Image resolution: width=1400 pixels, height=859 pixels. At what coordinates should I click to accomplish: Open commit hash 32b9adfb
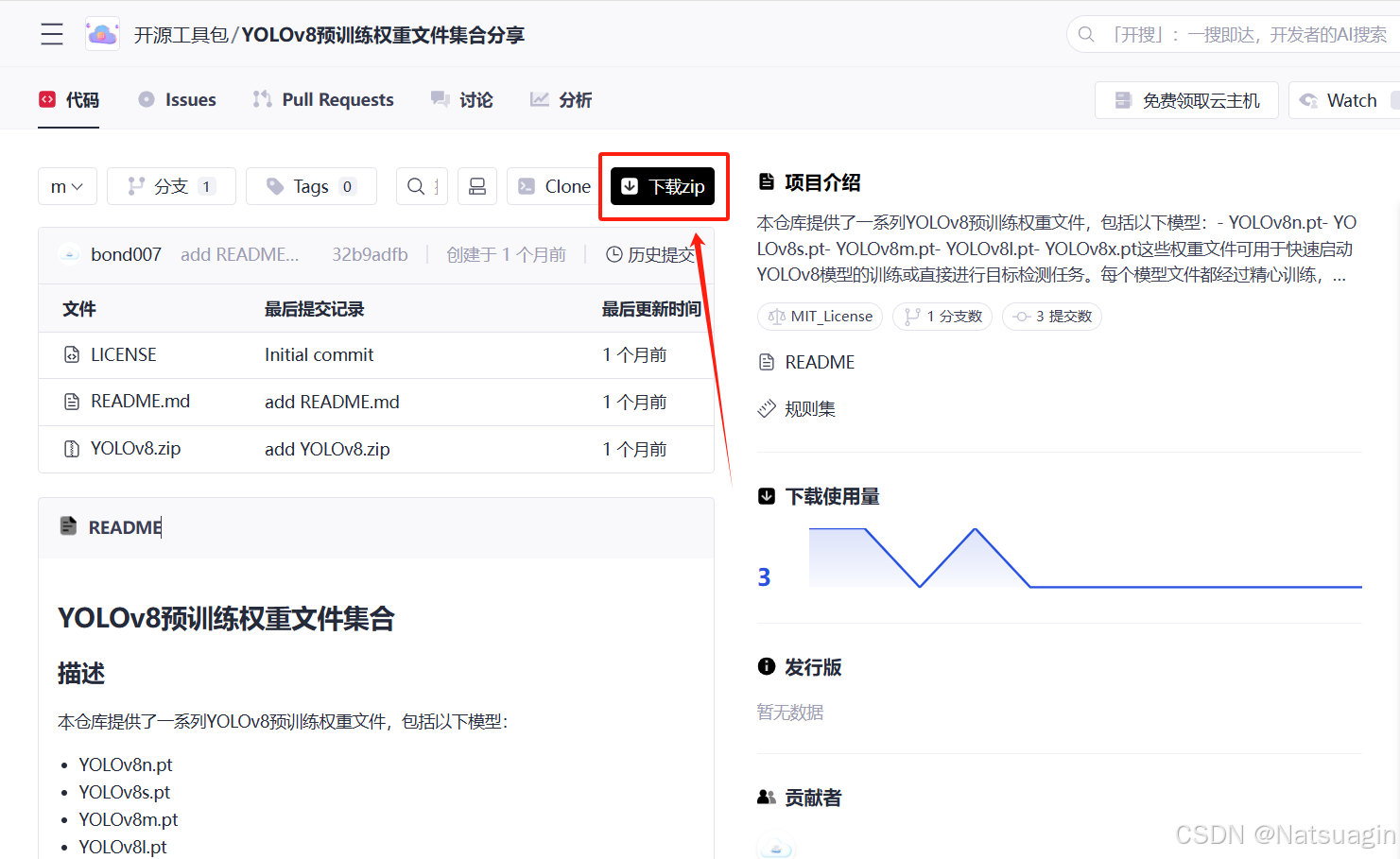(370, 254)
